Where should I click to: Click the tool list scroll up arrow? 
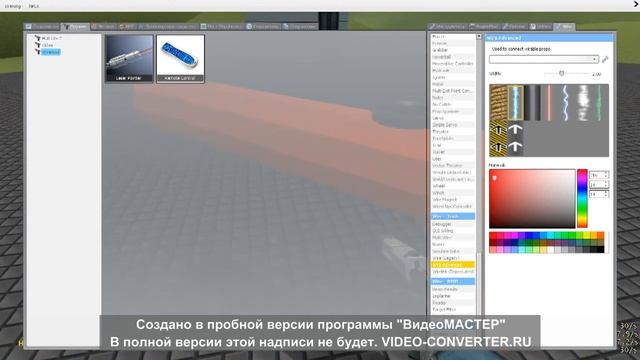point(479,37)
